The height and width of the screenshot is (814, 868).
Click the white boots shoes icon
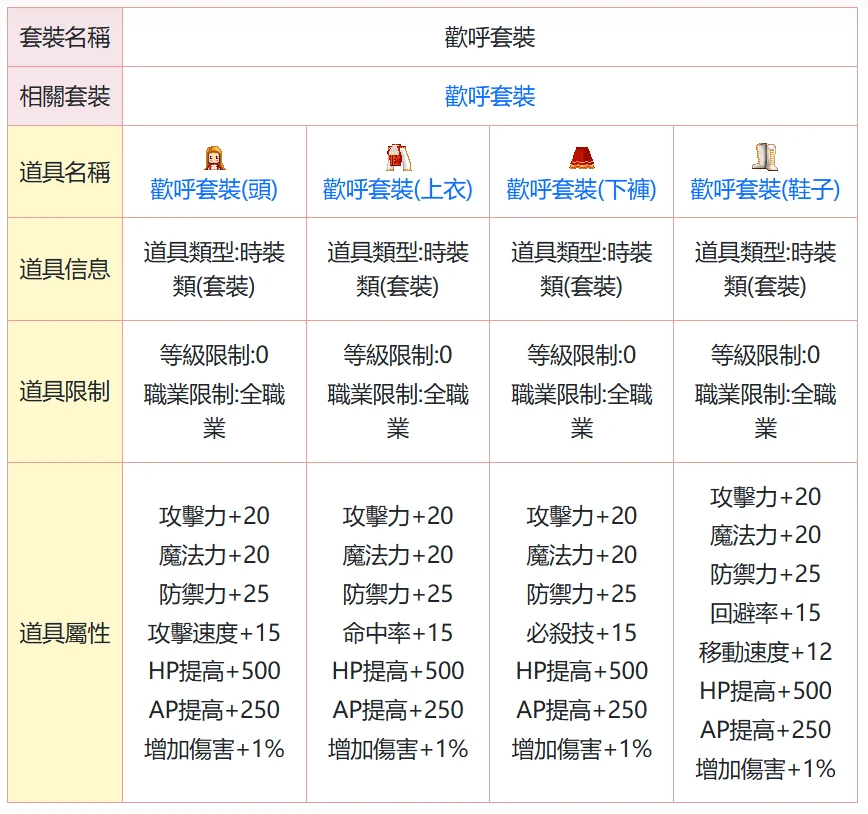coord(765,157)
